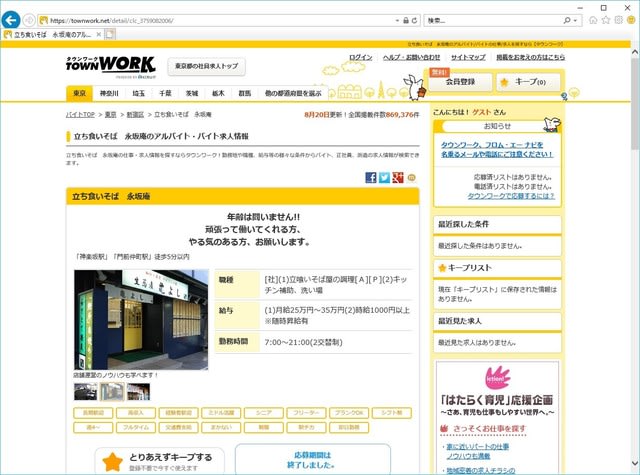This screenshot has width=640, height=475.
Task: Click the round icon right of Google+
Action: tap(411, 177)
